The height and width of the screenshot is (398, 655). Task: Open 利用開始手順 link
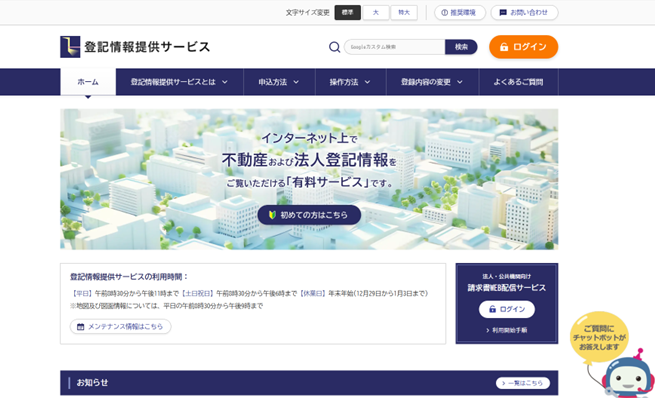pos(507,330)
